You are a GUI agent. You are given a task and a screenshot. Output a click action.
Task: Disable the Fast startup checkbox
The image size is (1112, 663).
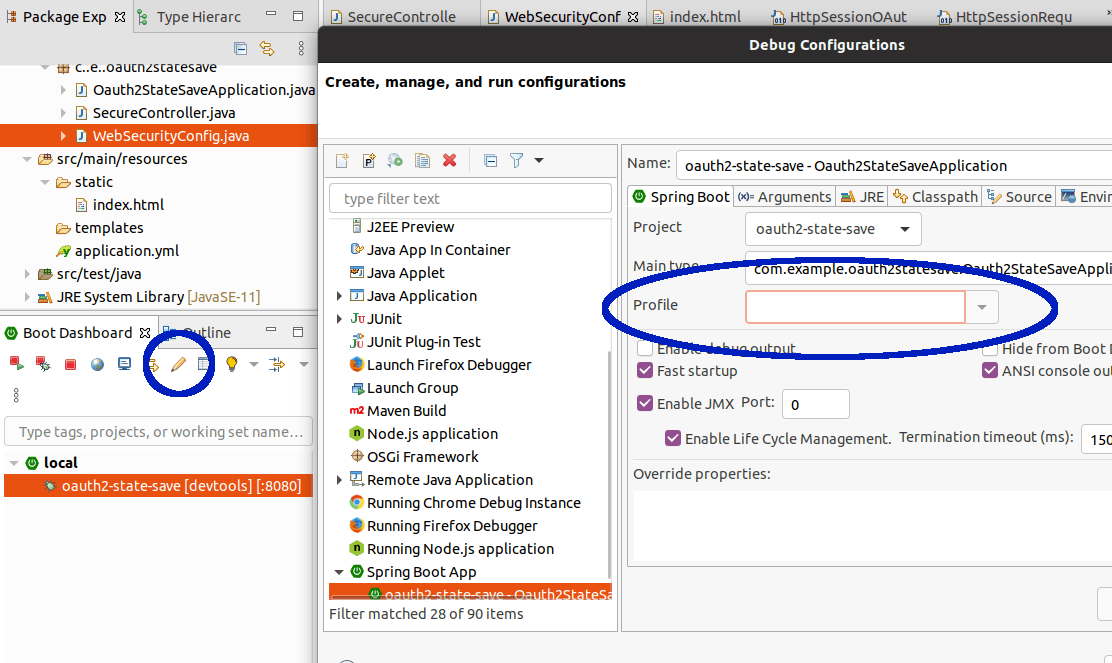point(645,370)
